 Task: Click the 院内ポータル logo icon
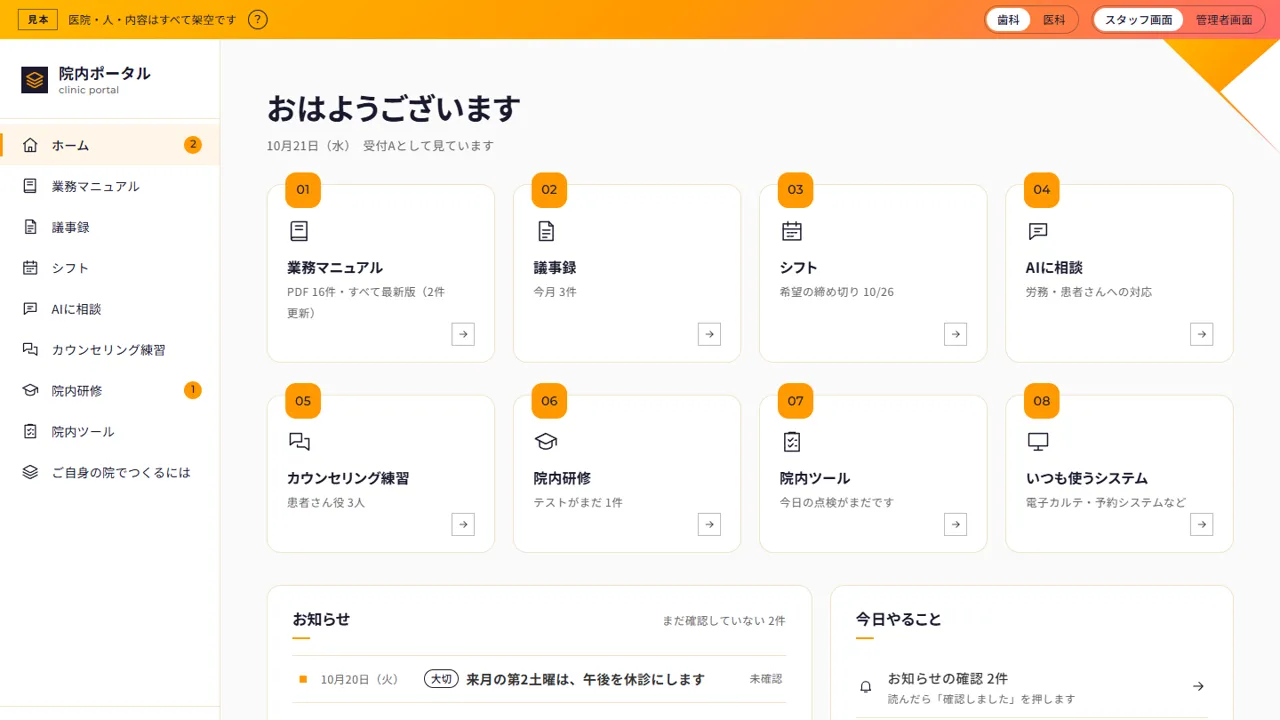pos(35,80)
